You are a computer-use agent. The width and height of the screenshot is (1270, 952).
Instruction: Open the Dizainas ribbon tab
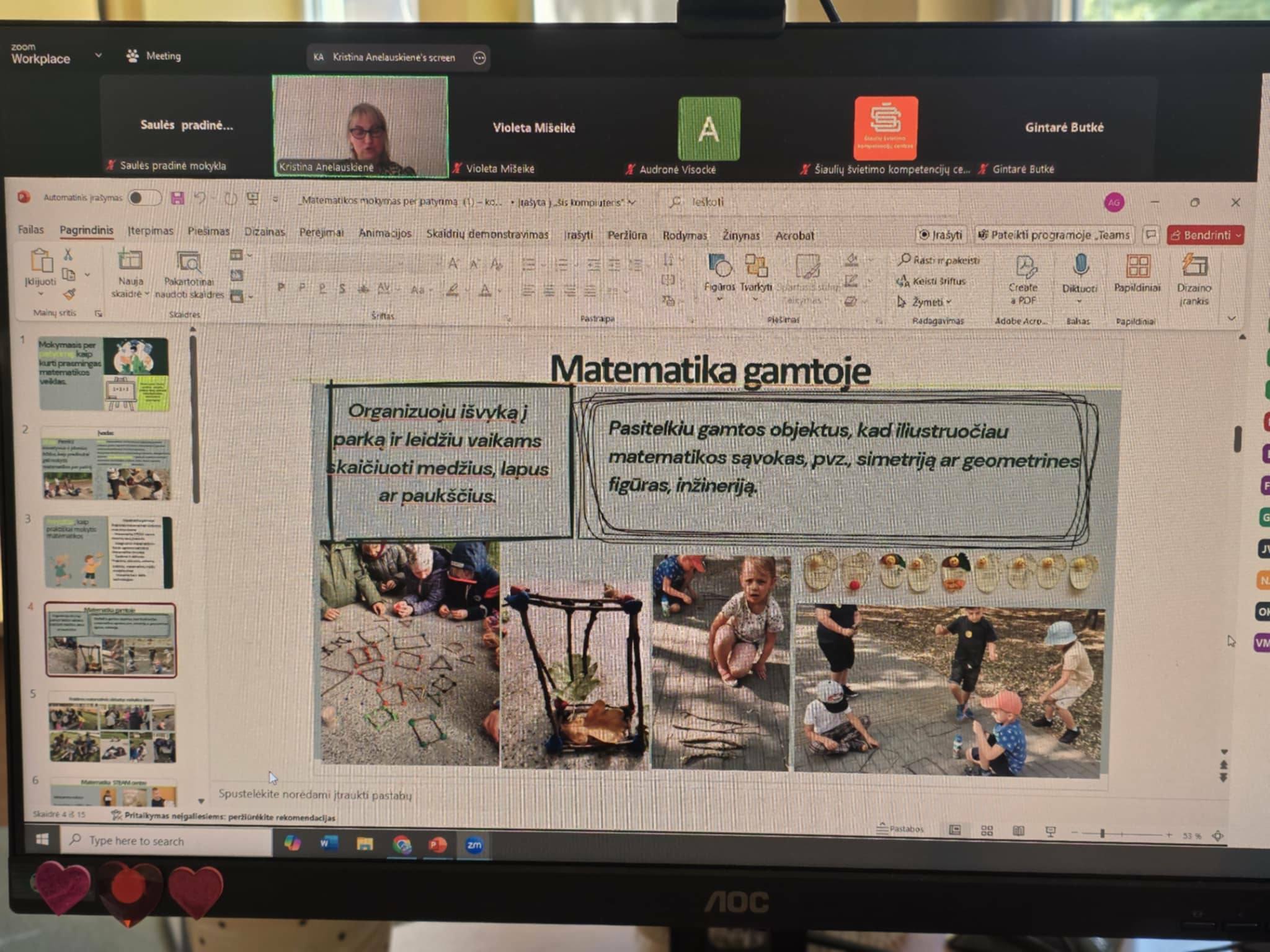point(264,232)
